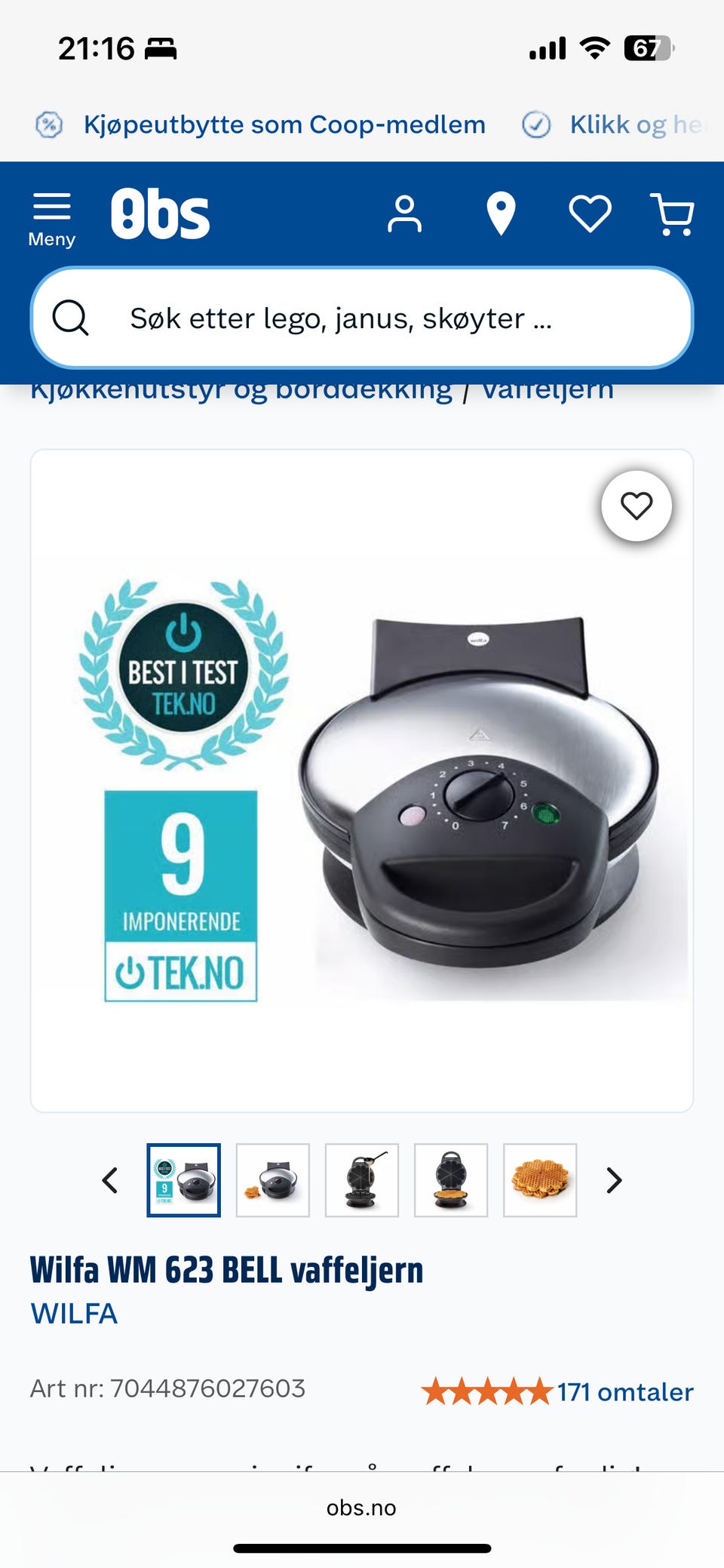
Task: Open the WILFA brand link
Action: coord(74,1314)
